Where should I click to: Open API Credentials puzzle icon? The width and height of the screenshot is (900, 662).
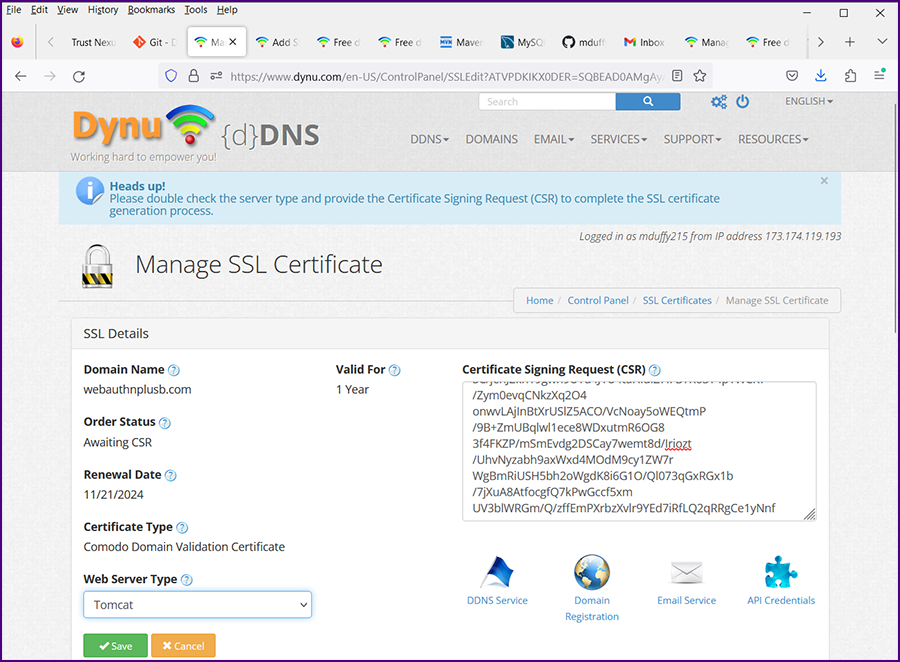point(781,572)
